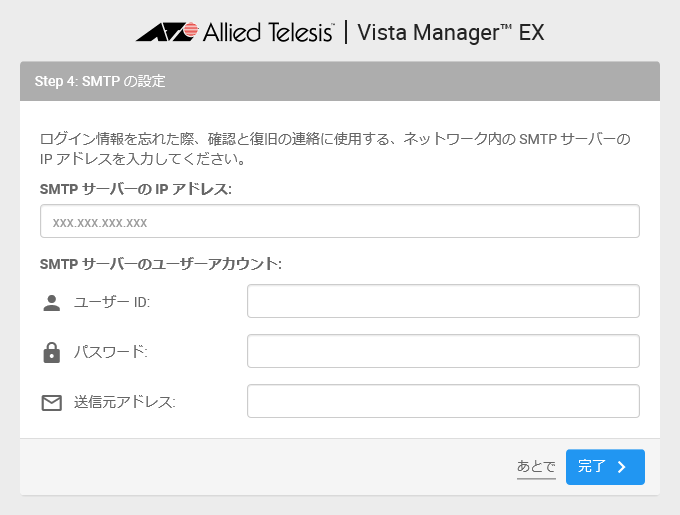Click the 送信元アドレス label text
This screenshot has width=680, height=515.
pyautogui.click(x=124, y=402)
